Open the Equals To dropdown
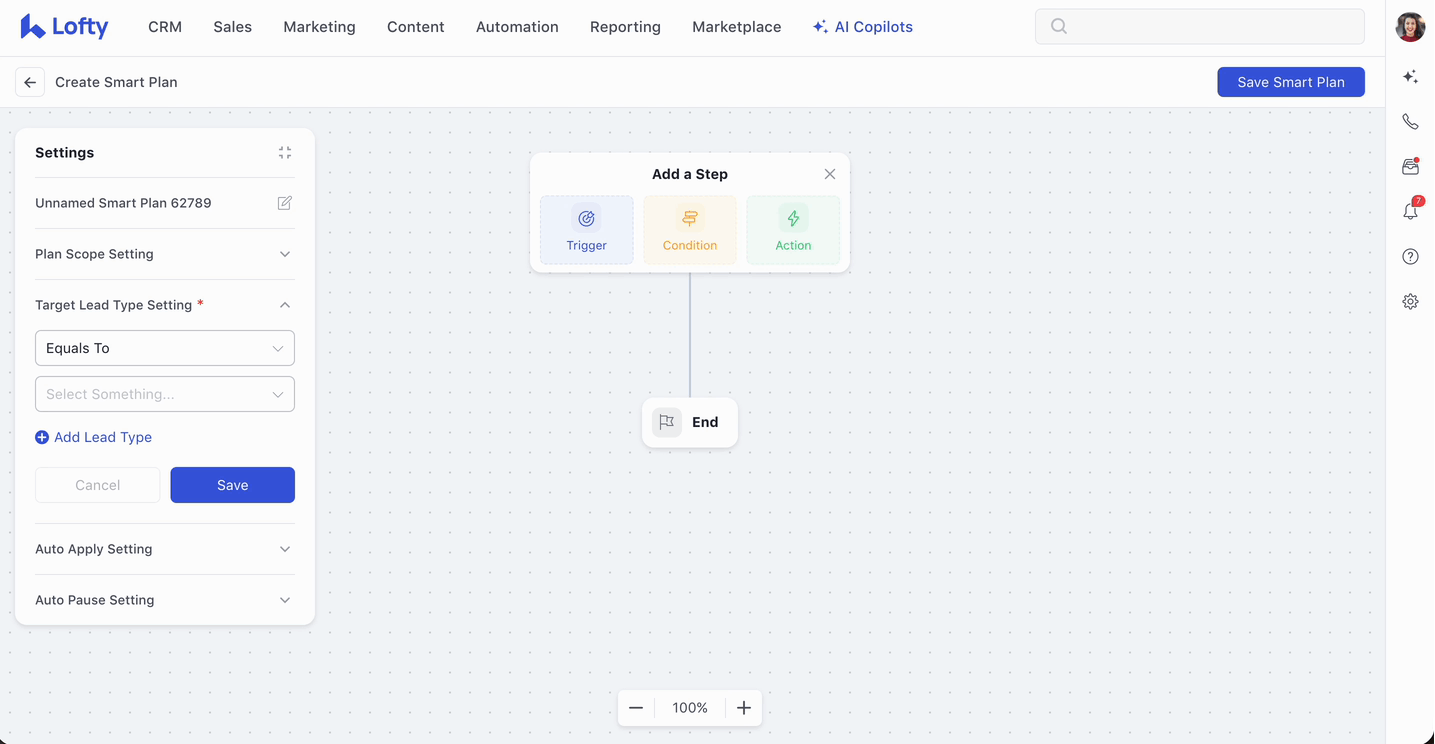1435x744 pixels. pyautogui.click(x=165, y=348)
